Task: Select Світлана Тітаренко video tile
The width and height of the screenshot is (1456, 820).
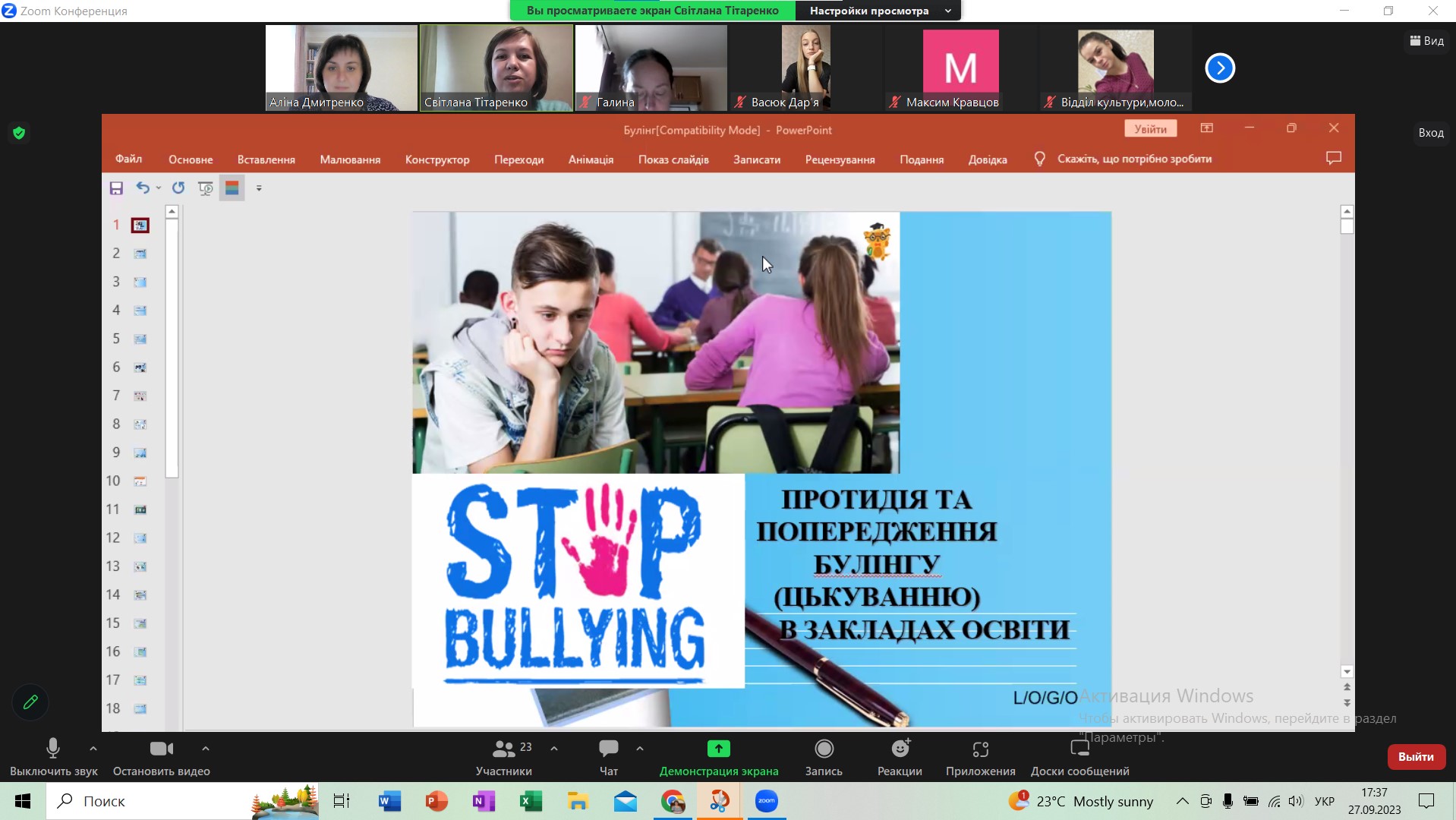Action: tap(496, 68)
